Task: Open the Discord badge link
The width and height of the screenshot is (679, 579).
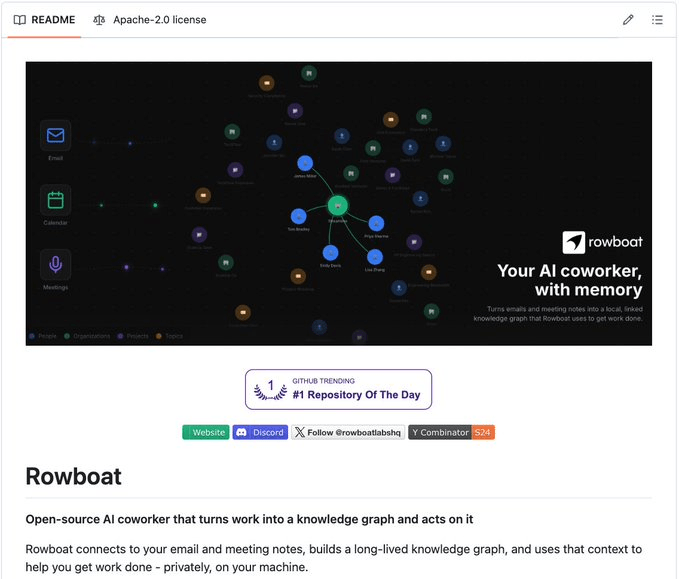Action: (x=260, y=432)
